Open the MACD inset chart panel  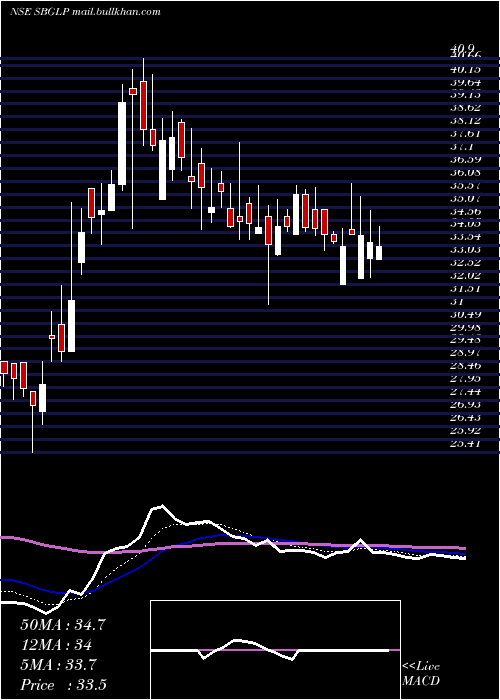(275, 650)
